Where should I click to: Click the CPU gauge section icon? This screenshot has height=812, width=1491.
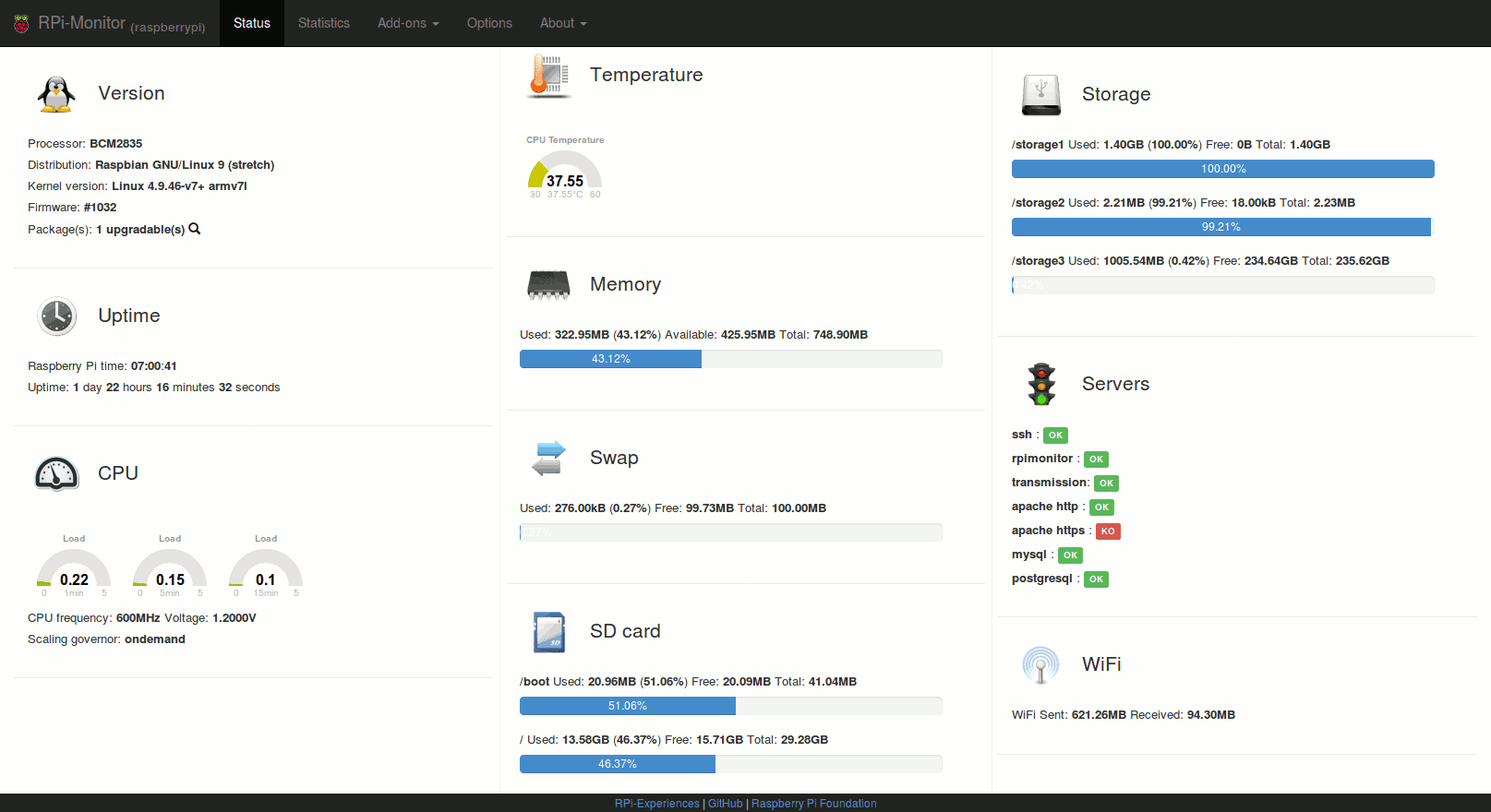click(x=56, y=474)
